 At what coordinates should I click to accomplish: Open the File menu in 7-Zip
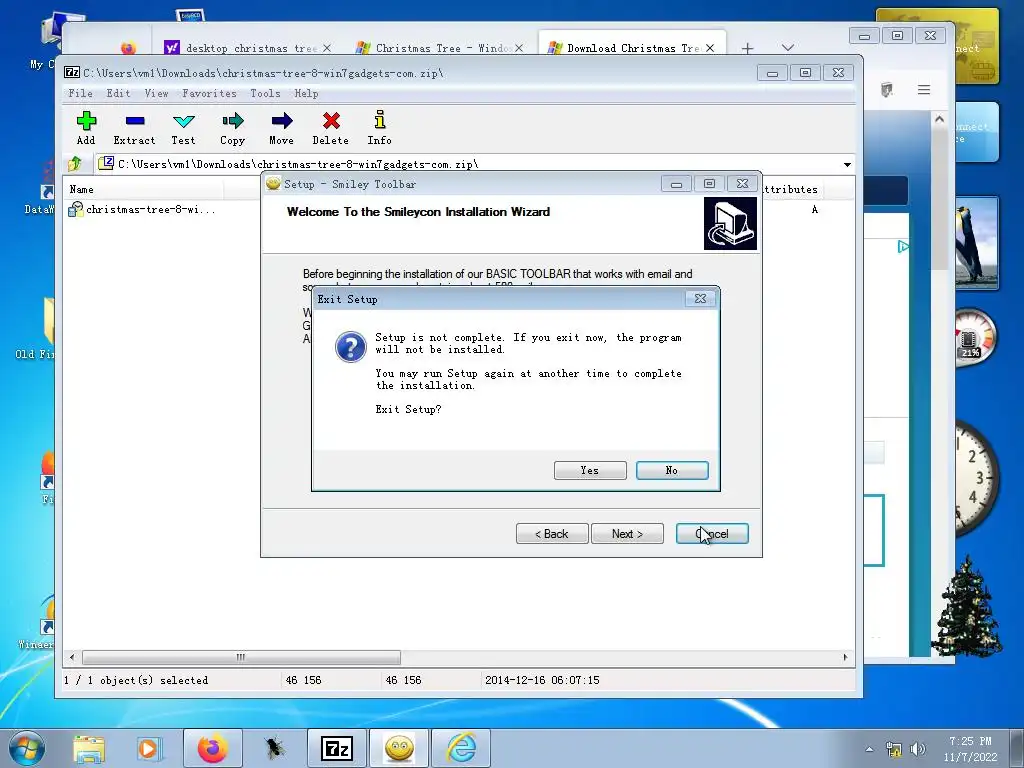point(80,93)
